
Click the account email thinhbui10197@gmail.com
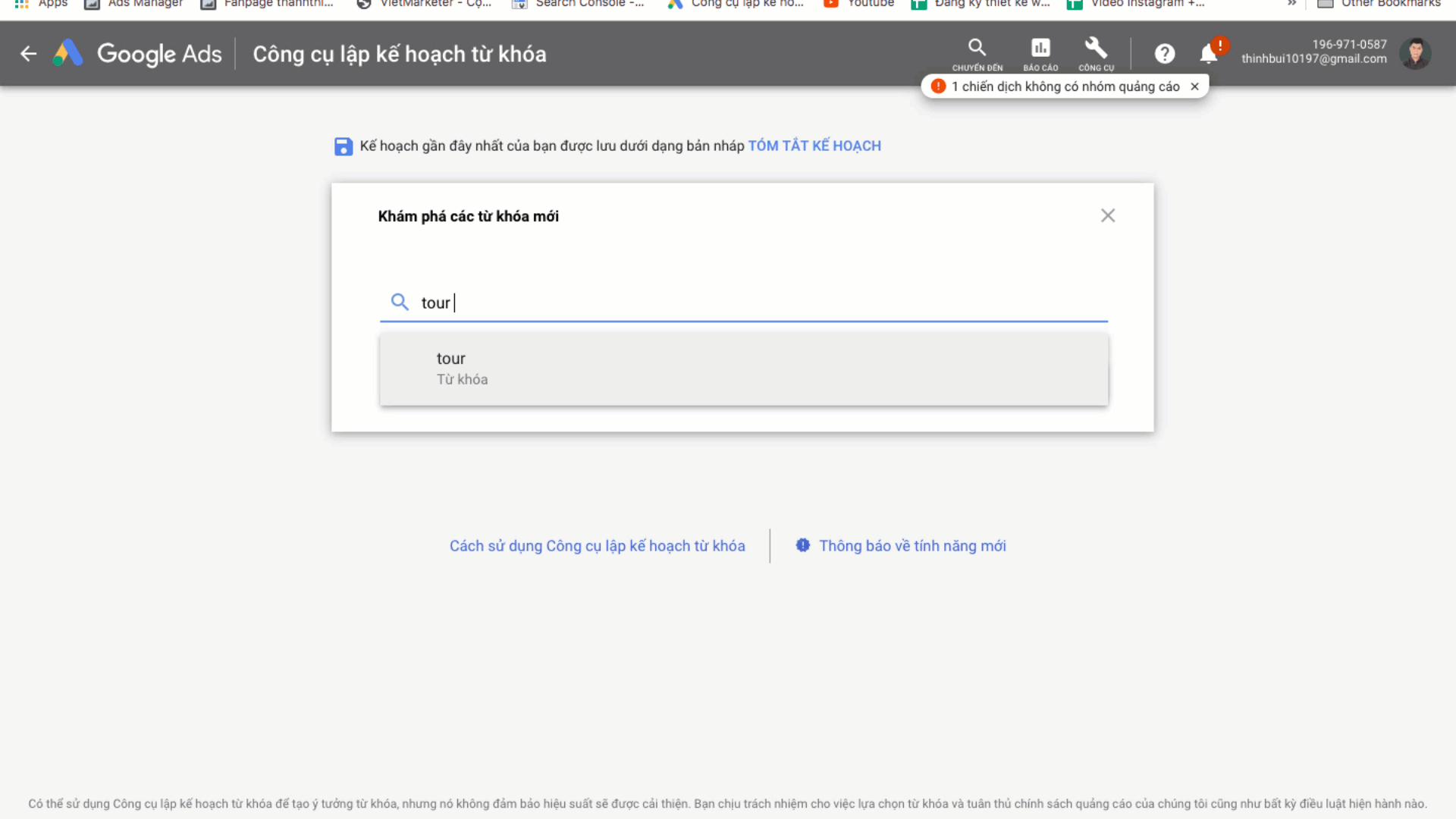(x=1313, y=59)
